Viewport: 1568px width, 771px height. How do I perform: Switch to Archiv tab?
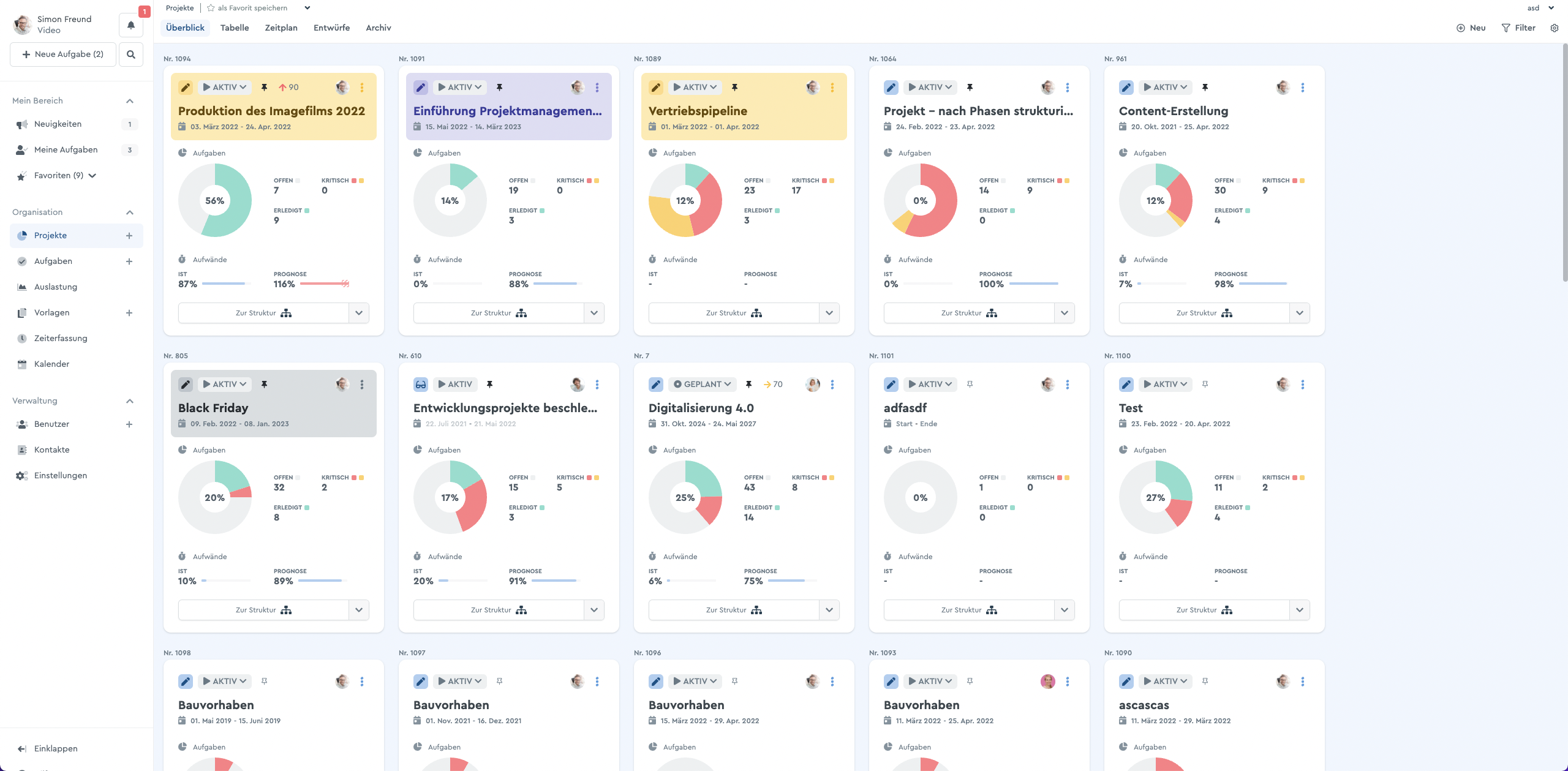pyautogui.click(x=379, y=28)
